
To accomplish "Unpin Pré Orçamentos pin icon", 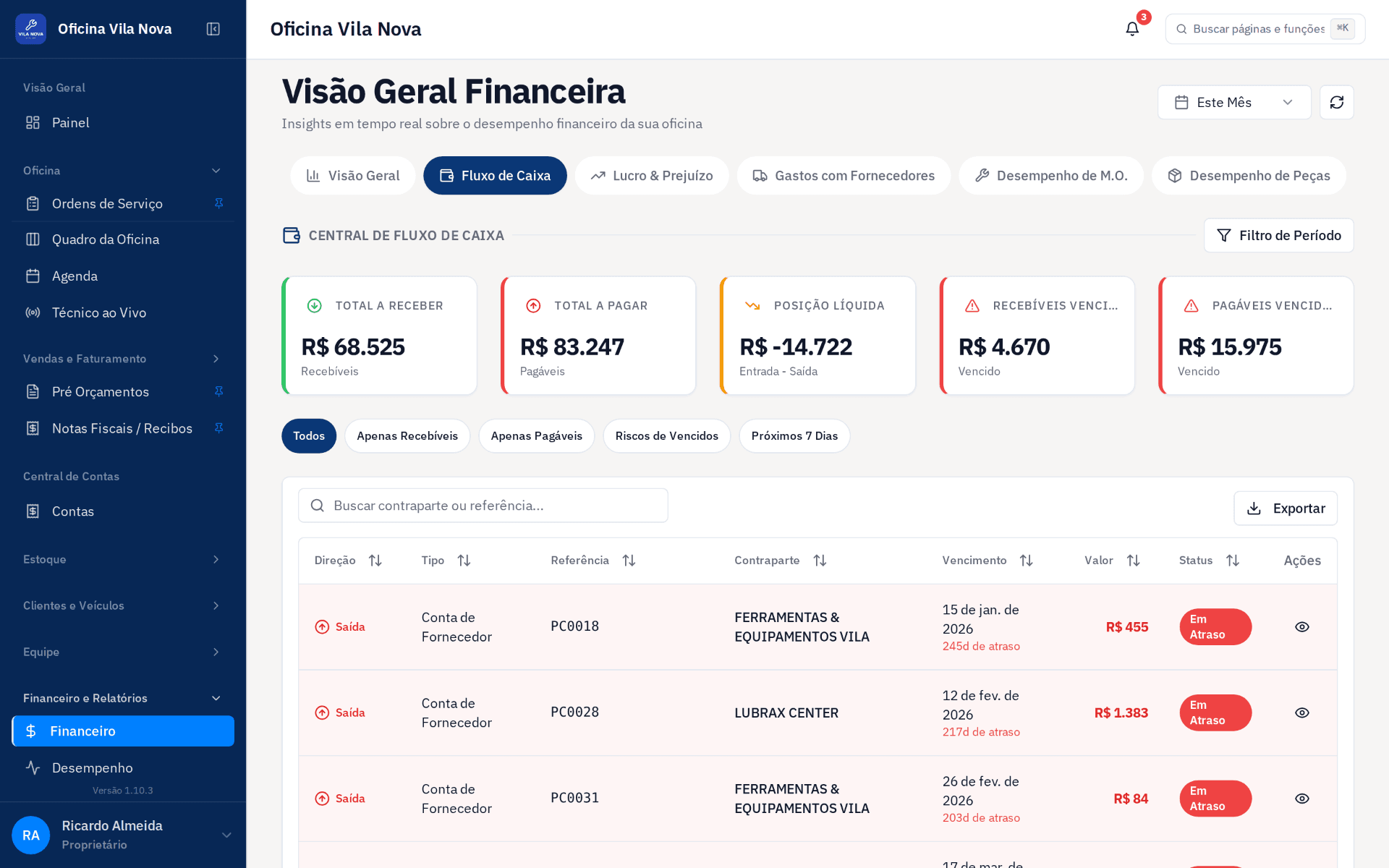I will 218,391.
